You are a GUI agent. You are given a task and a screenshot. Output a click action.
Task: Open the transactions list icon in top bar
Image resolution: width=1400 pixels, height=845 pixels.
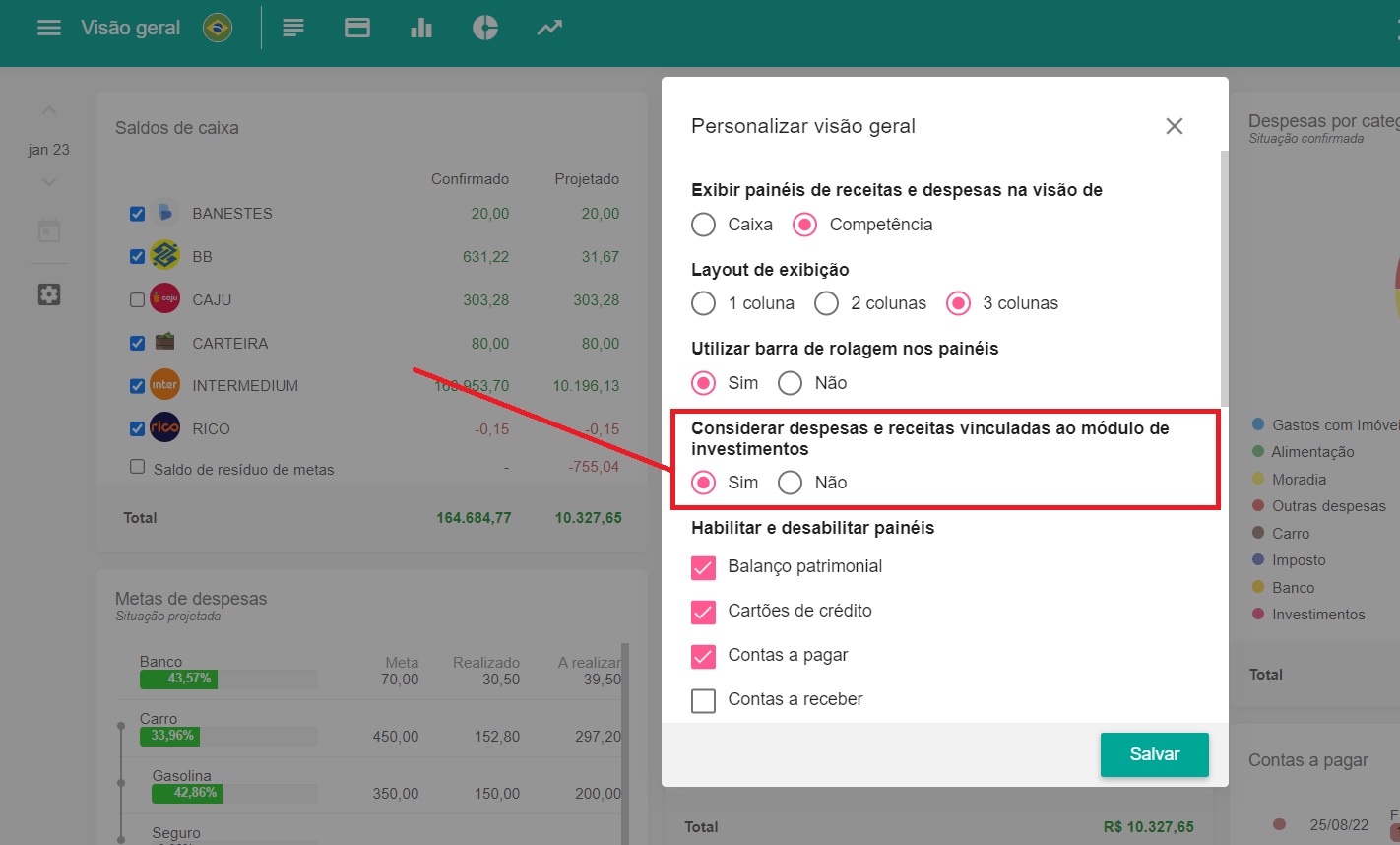click(x=293, y=28)
